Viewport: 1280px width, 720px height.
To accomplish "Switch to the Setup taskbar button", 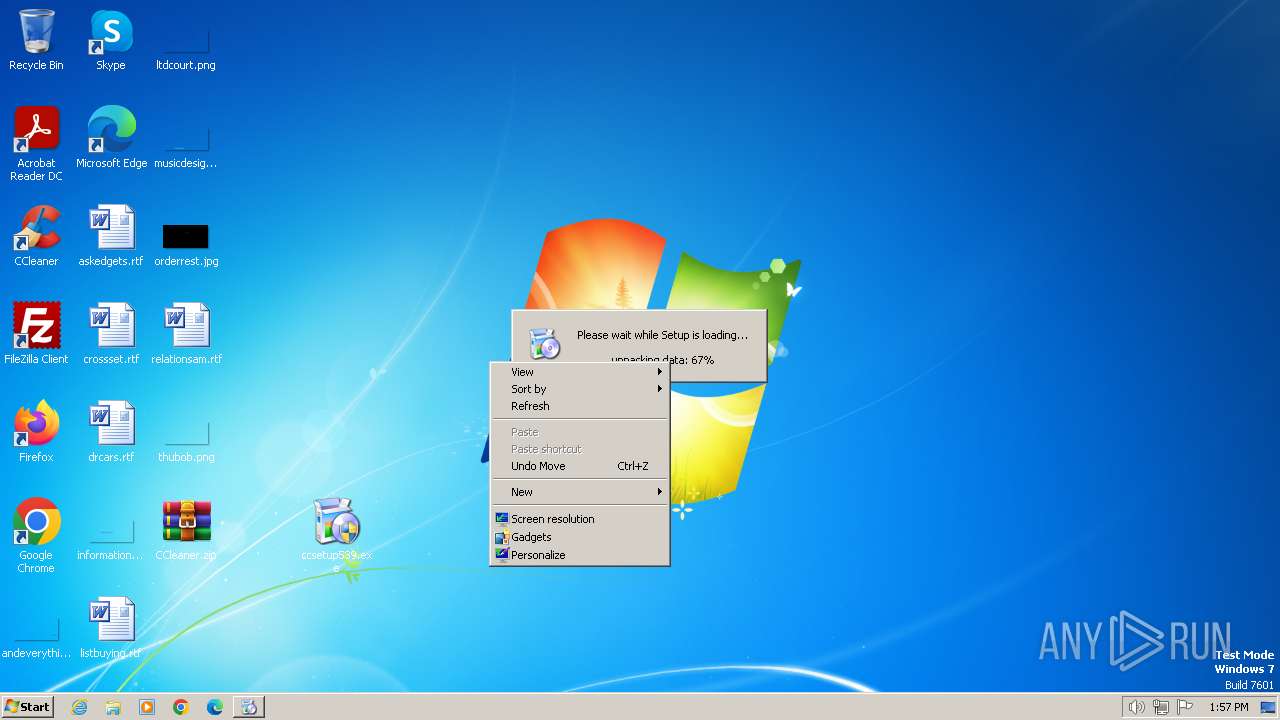I will coord(249,707).
